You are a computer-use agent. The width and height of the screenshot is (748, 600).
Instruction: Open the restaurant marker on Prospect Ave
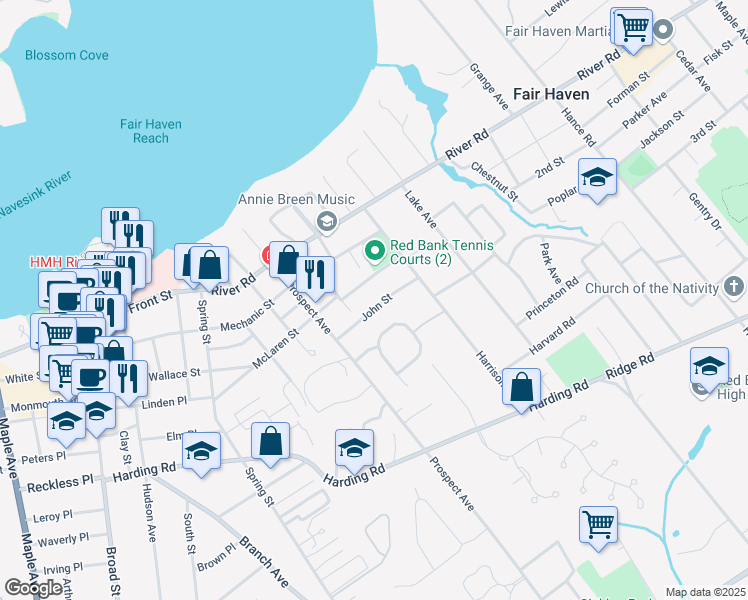pos(315,277)
